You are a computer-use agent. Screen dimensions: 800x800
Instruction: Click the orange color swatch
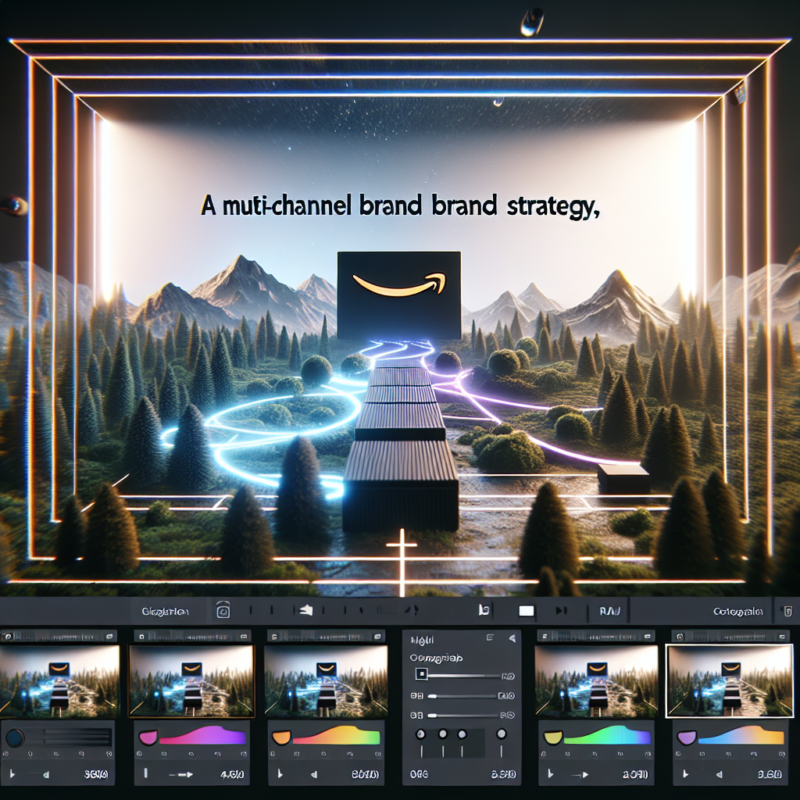tap(281, 737)
